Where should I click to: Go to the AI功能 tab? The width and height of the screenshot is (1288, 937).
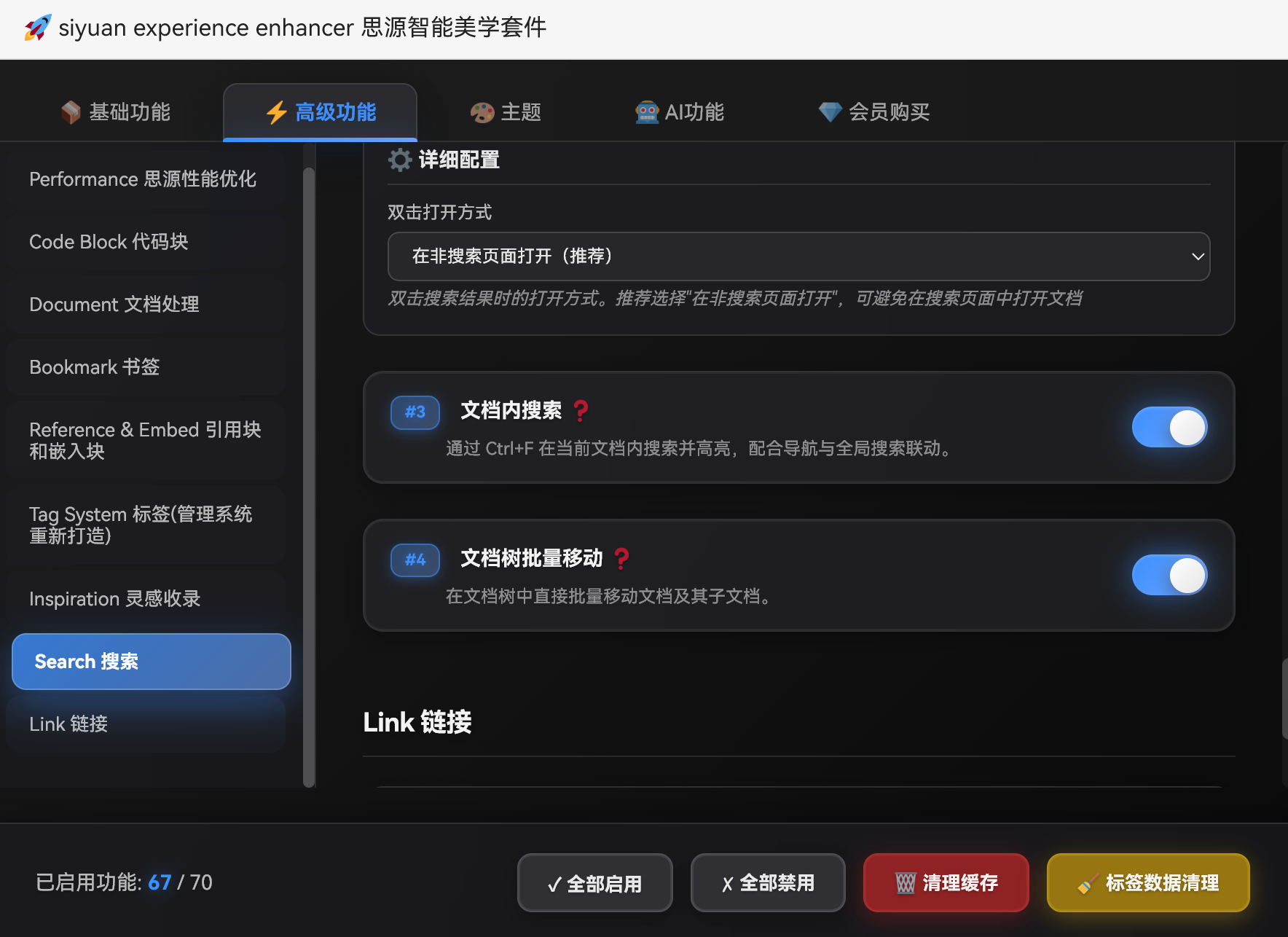[x=680, y=112]
